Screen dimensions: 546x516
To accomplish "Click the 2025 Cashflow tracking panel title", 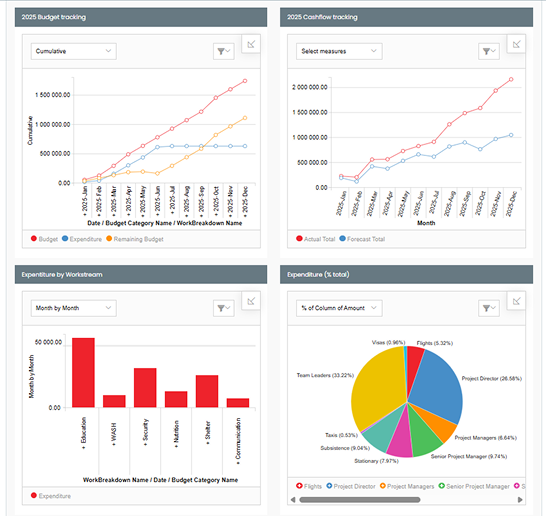I will click(322, 17).
